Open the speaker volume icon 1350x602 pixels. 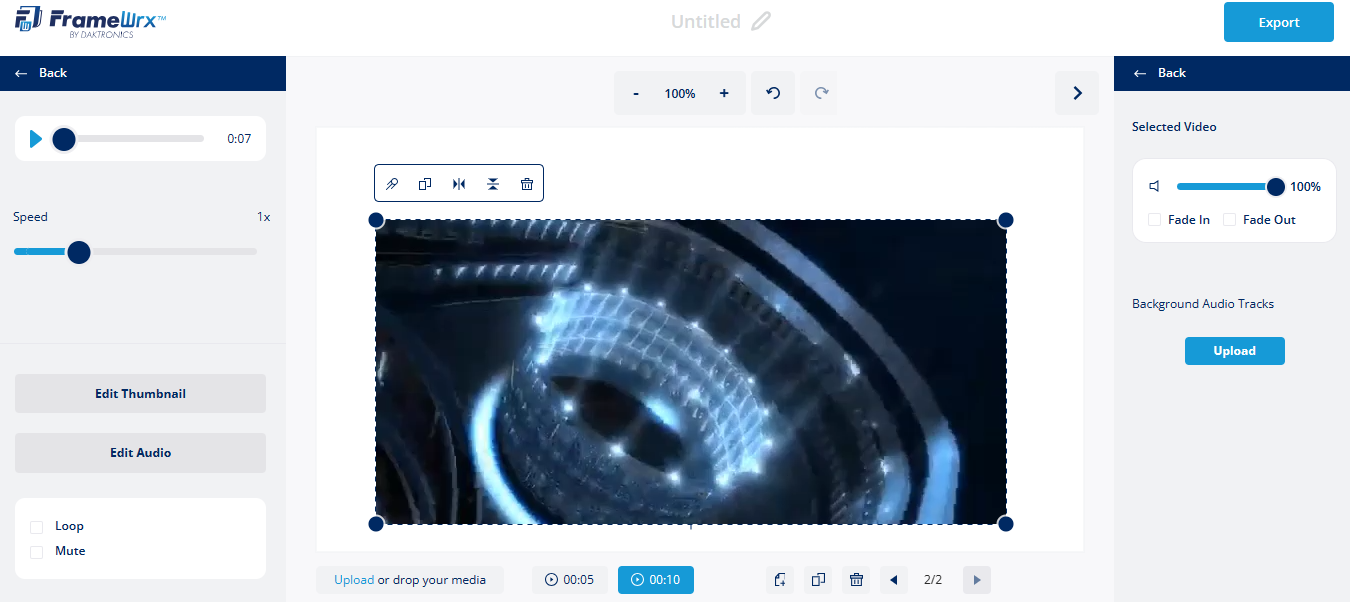[1155, 186]
